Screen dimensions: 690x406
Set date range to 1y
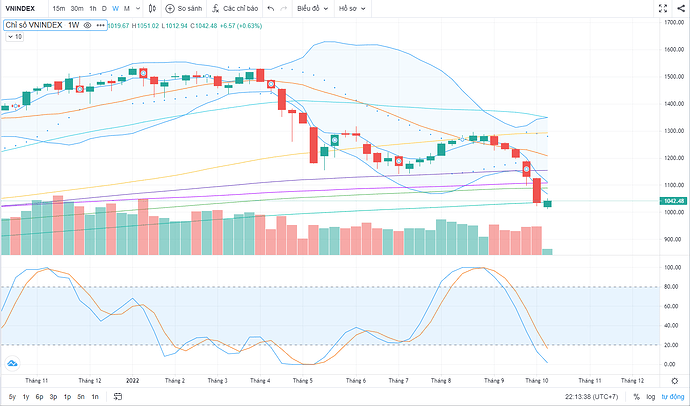tap(26, 397)
